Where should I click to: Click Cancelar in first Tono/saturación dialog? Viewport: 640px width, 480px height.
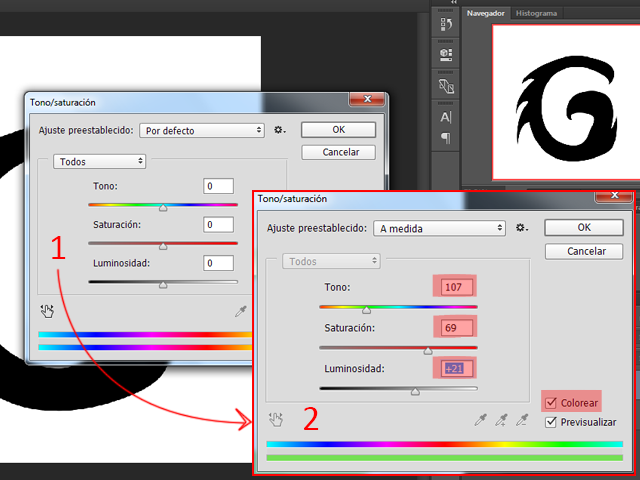click(338, 152)
